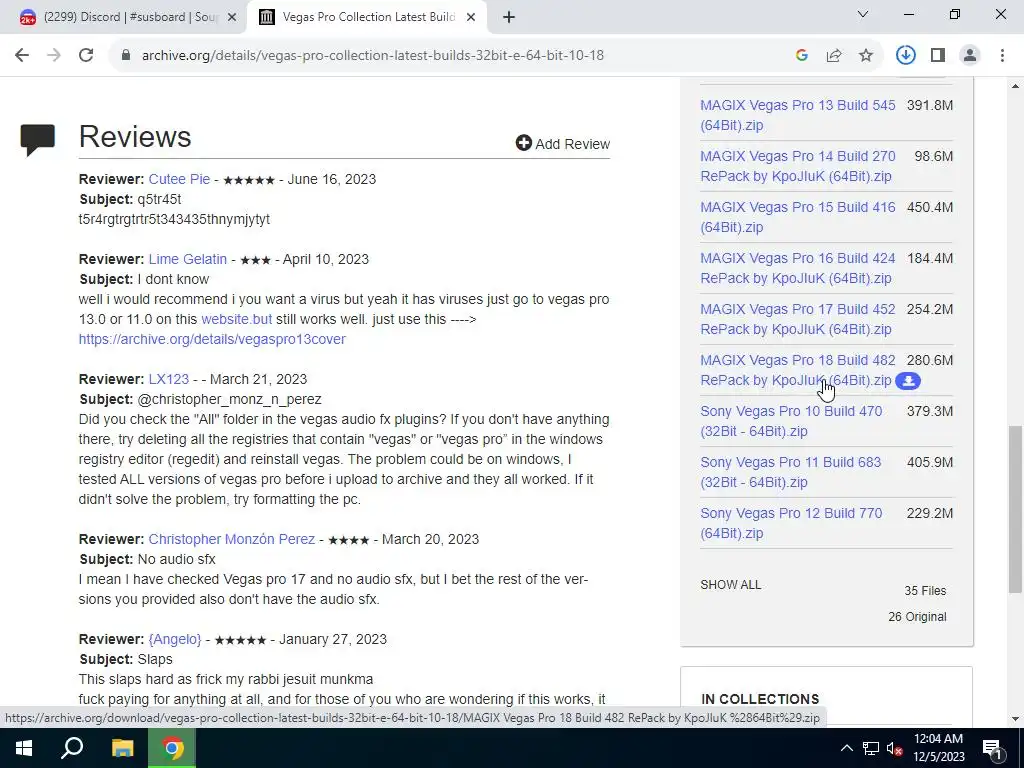Viewport: 1024px width, 768px height.
Task: Click the Reviews heading text
Action: [x=135, y=136]
